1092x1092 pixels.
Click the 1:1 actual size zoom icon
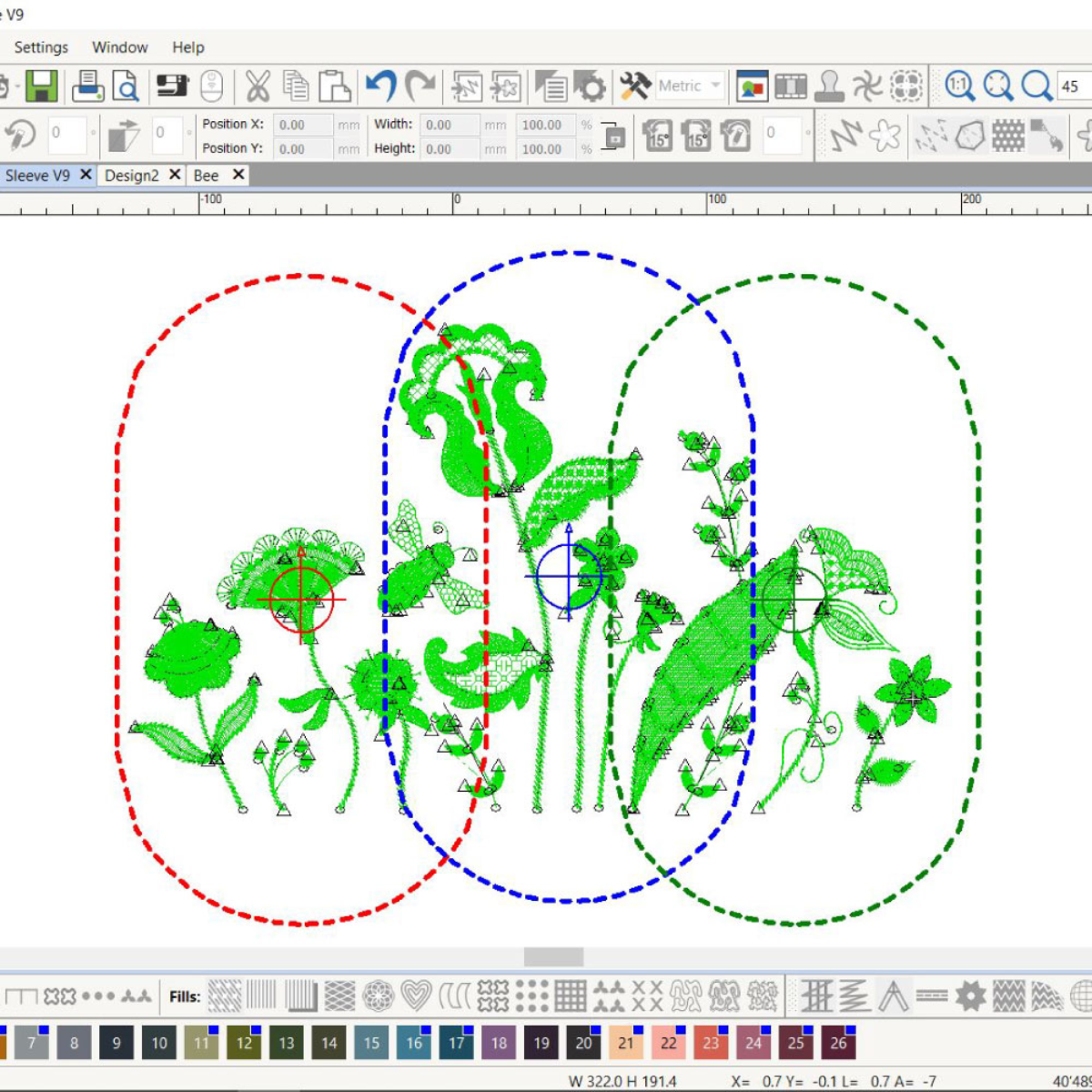[x=958, y=86]
